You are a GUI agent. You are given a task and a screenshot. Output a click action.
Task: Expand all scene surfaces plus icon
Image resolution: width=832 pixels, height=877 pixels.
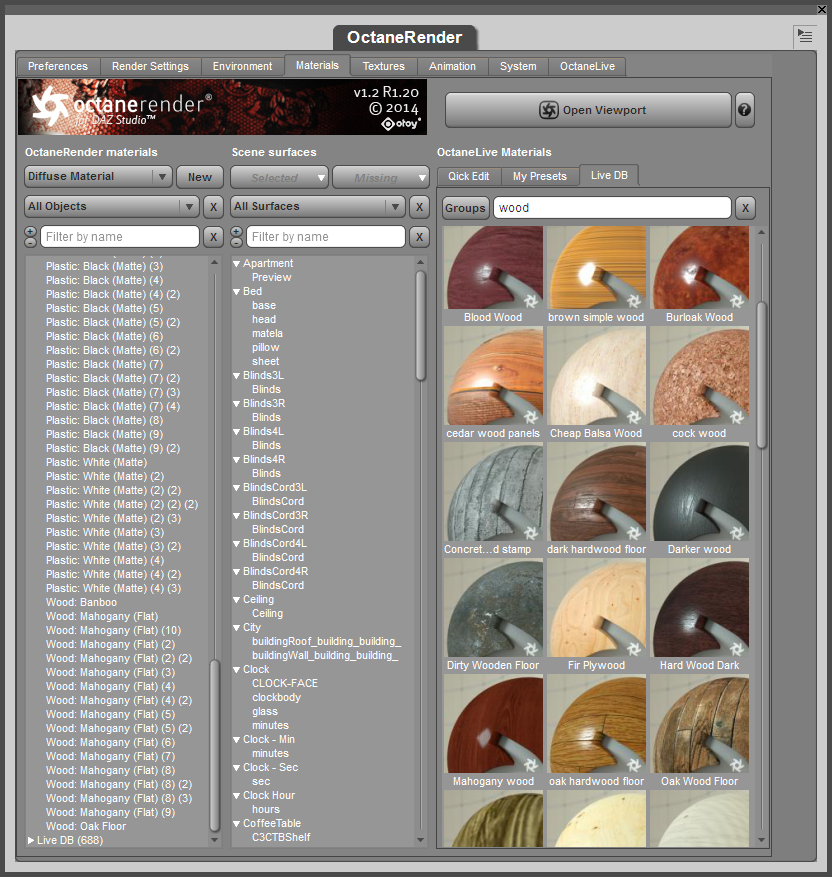pos(237,231)
